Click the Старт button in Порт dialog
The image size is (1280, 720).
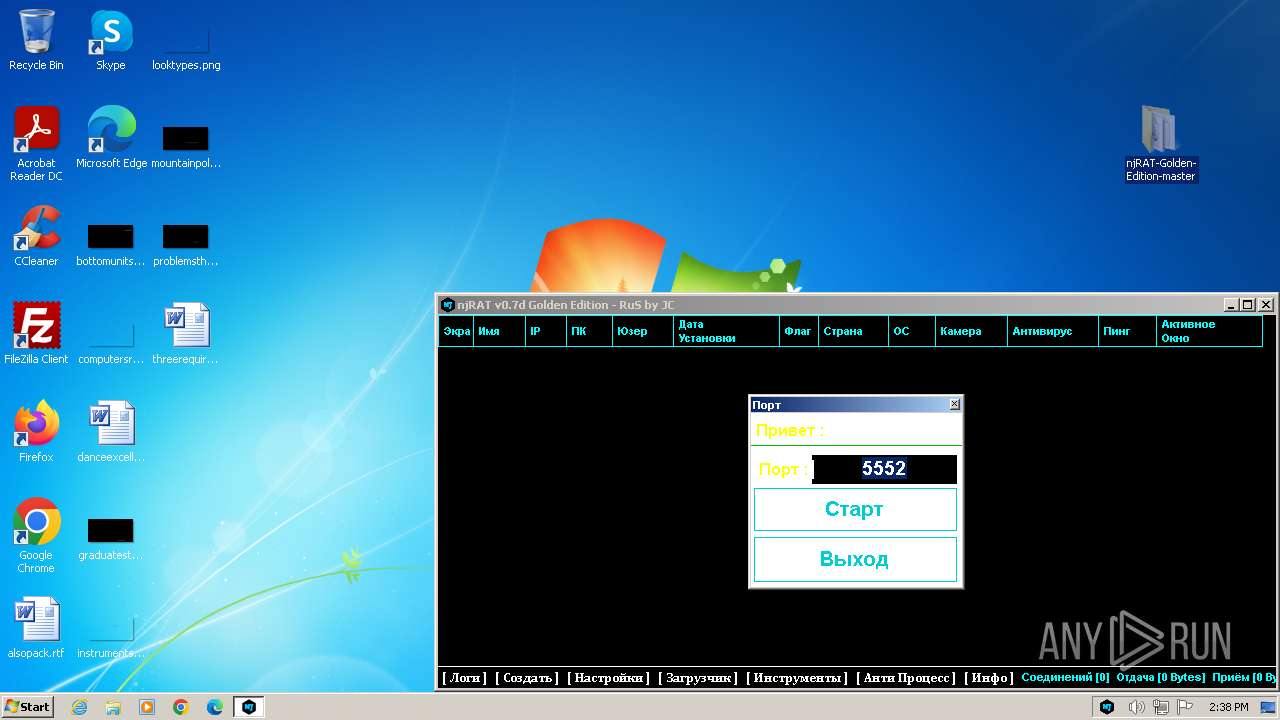click(x=855, y=509)
